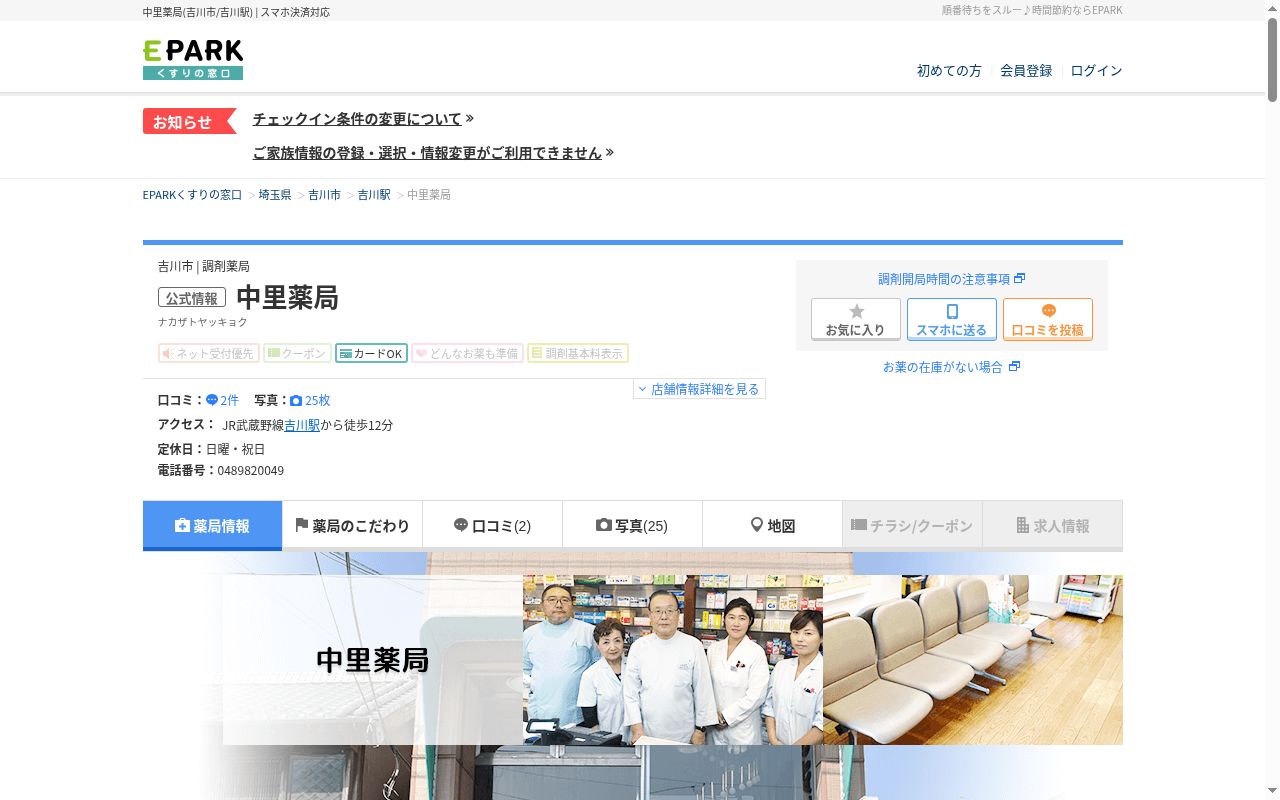Select the 求人情報 tab
1280x800 pixels.
pos(1052,526)
